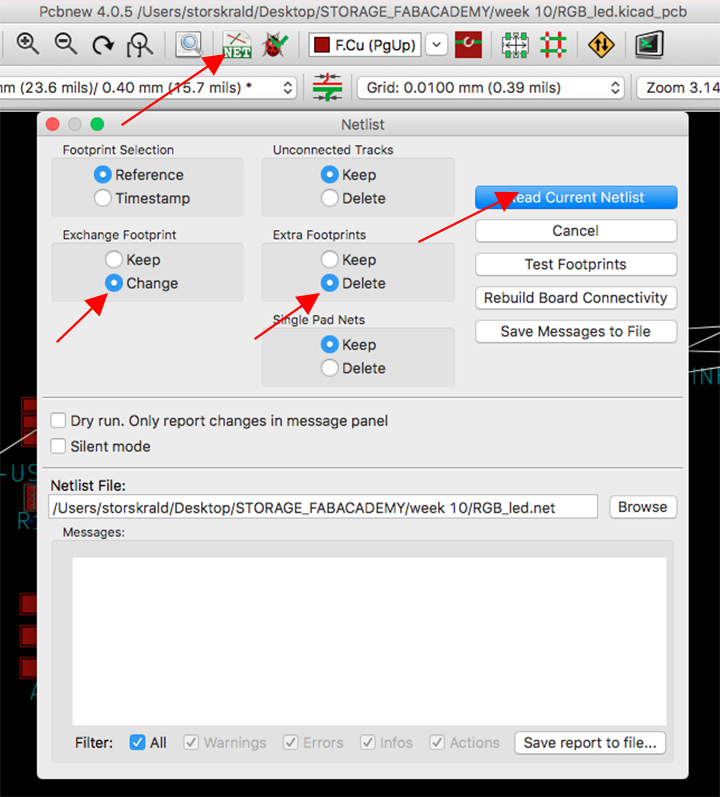Toggle the Warnings filter checkbox
720x797 pixels.
tap(191, 743)
